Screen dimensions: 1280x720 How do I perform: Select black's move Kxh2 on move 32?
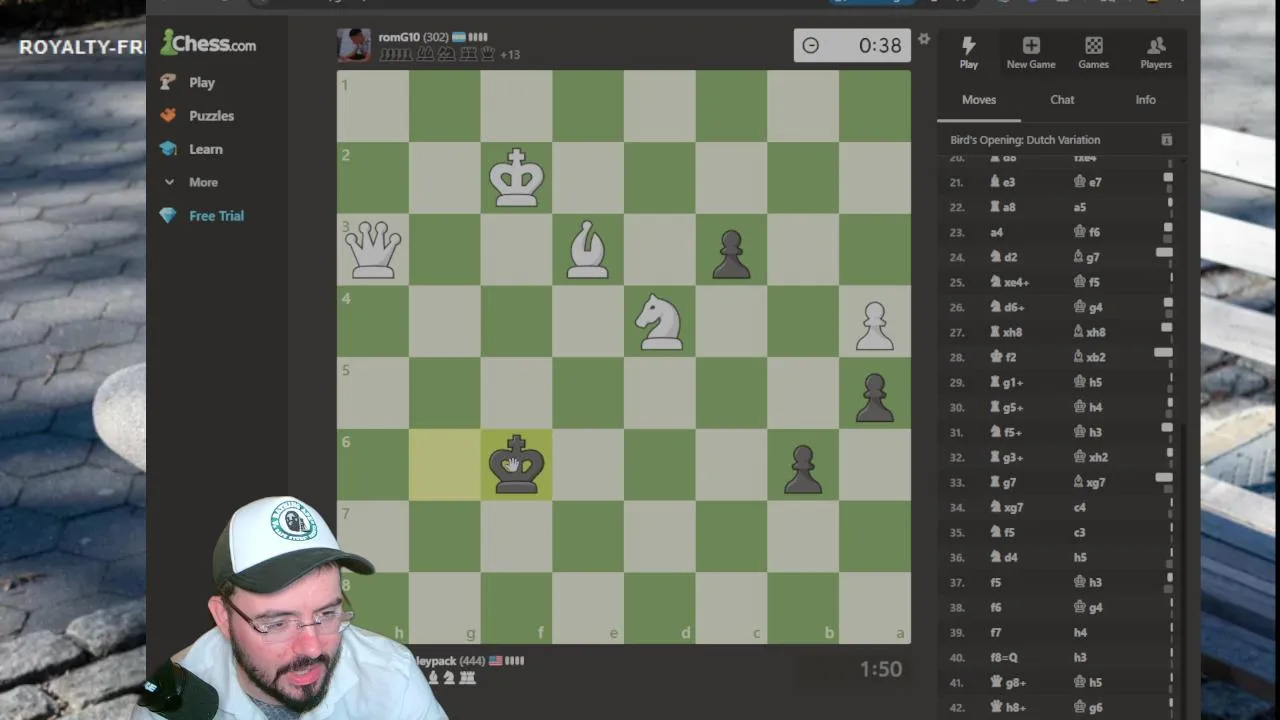click(1090, 457)
